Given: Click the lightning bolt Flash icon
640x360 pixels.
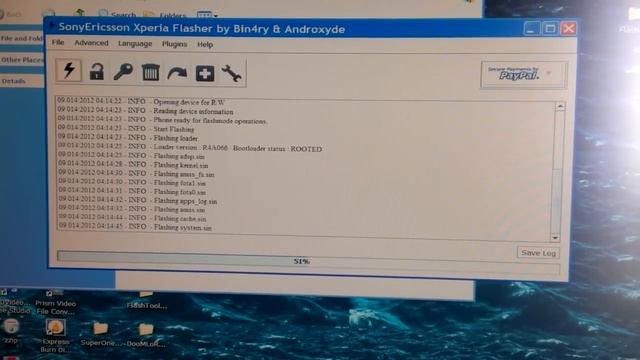Looking at the screenshot, I should point(69,71).
